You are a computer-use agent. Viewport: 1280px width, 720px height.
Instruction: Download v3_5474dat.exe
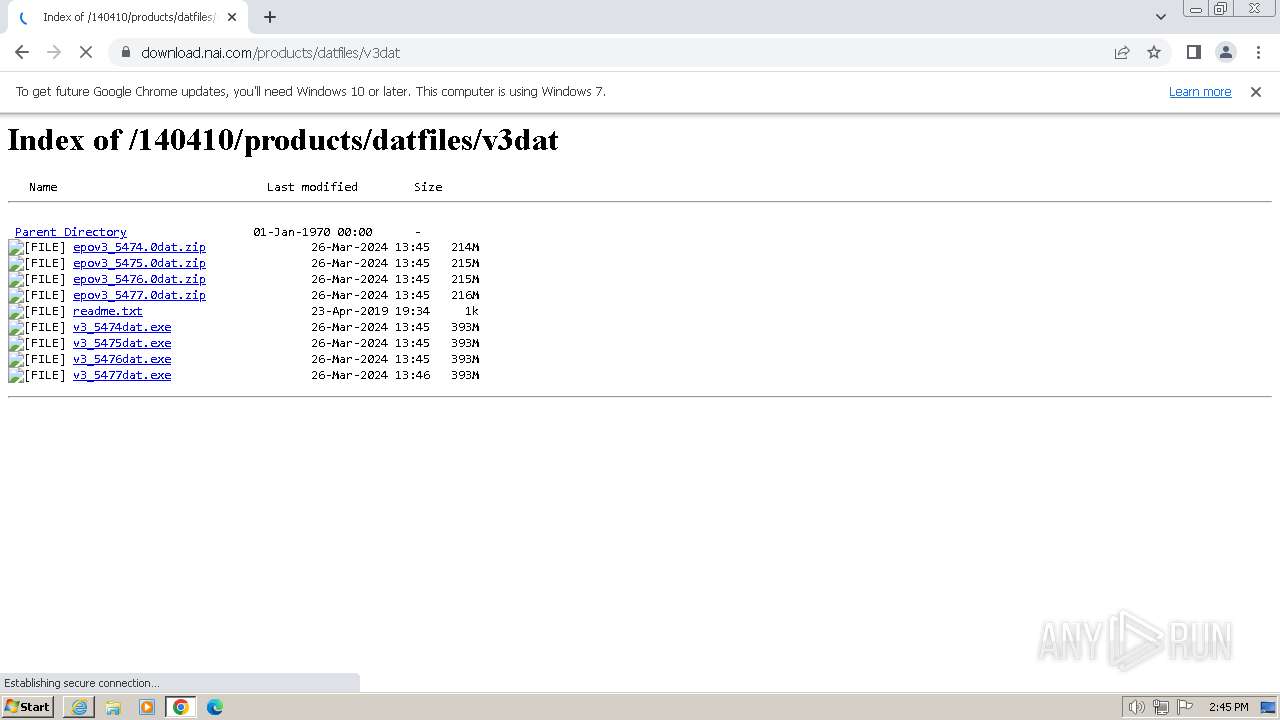pyautogui.click(x=122, y=327)
